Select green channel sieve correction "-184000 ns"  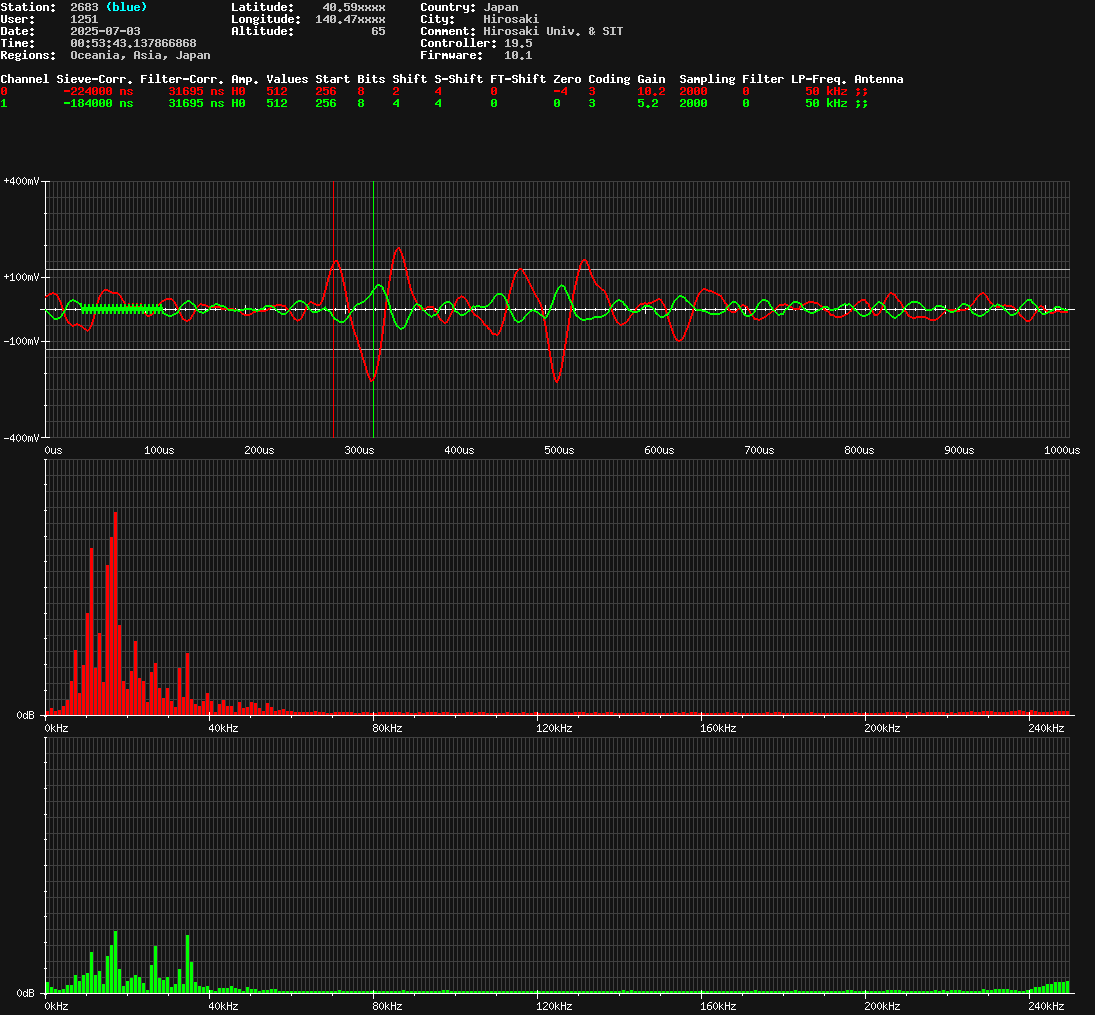click(x=98, y=103)
